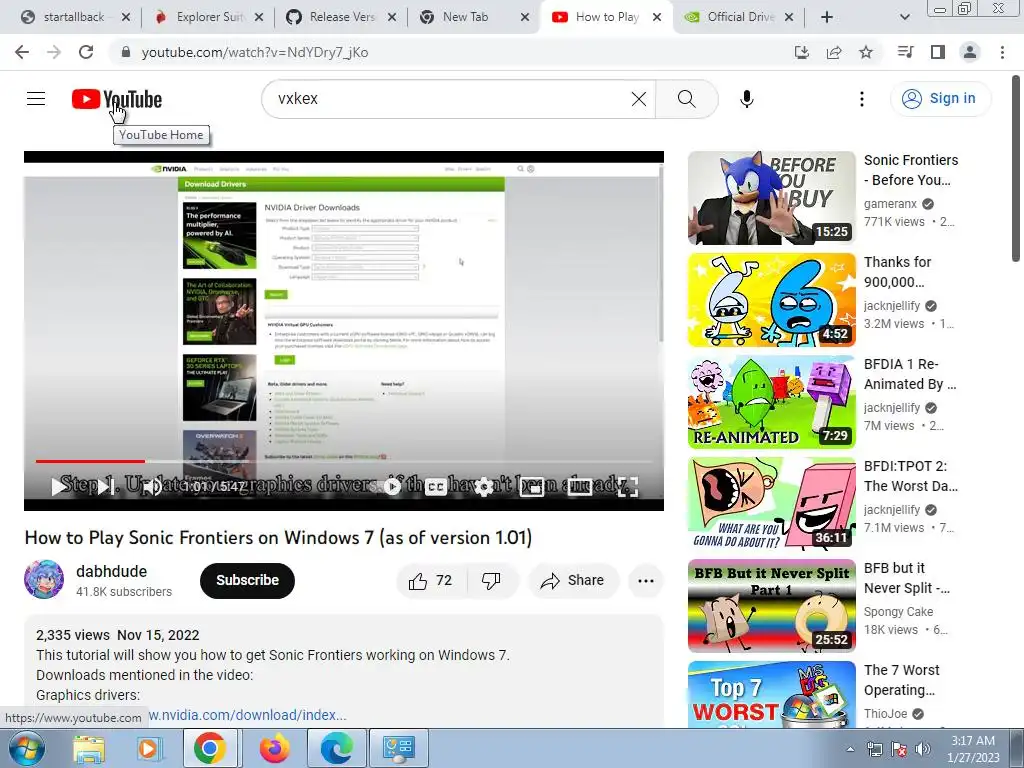Toggle Chrome side panel
This screenshot has width=1024, height=768.
(938, 52)
